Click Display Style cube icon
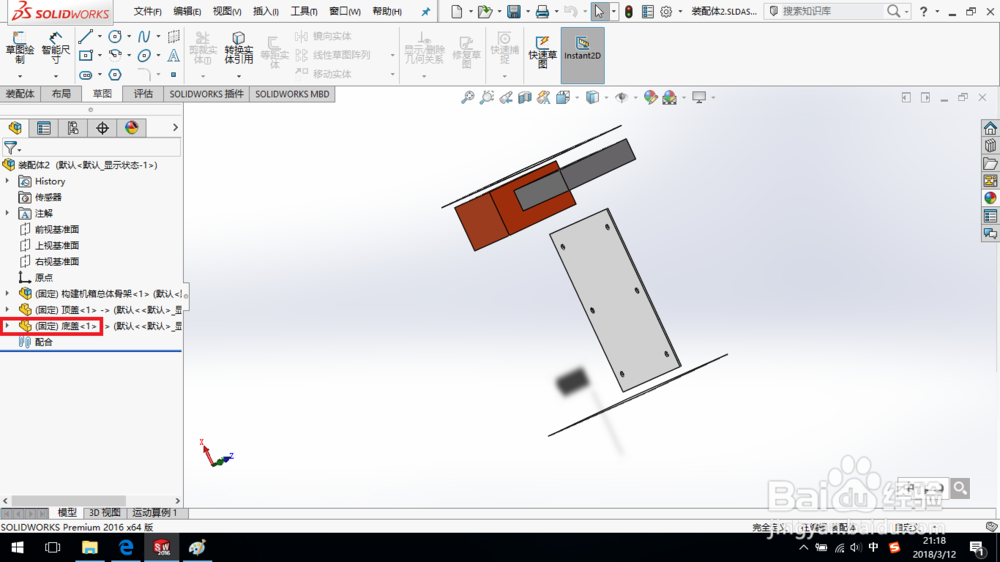The height and width of the screenshot is (562, 1000). [x=592, y=97]
